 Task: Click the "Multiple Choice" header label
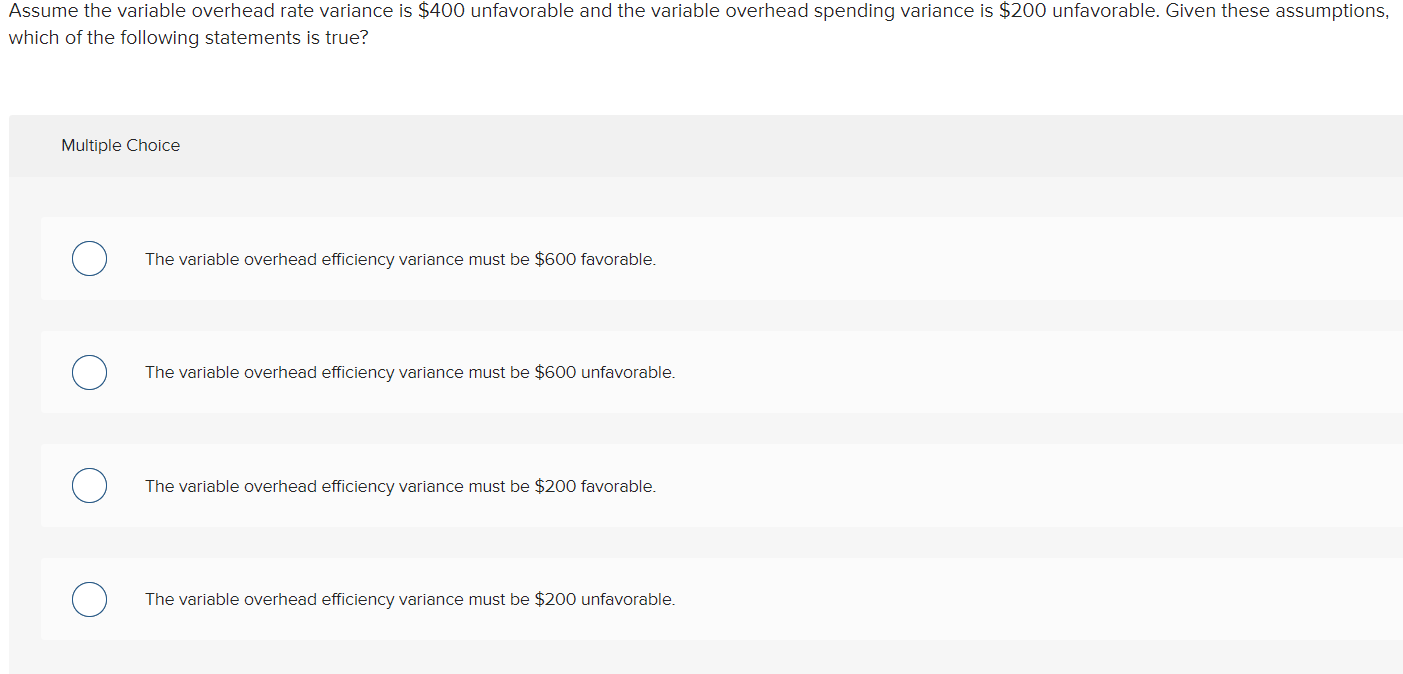[x=120, y=145]
